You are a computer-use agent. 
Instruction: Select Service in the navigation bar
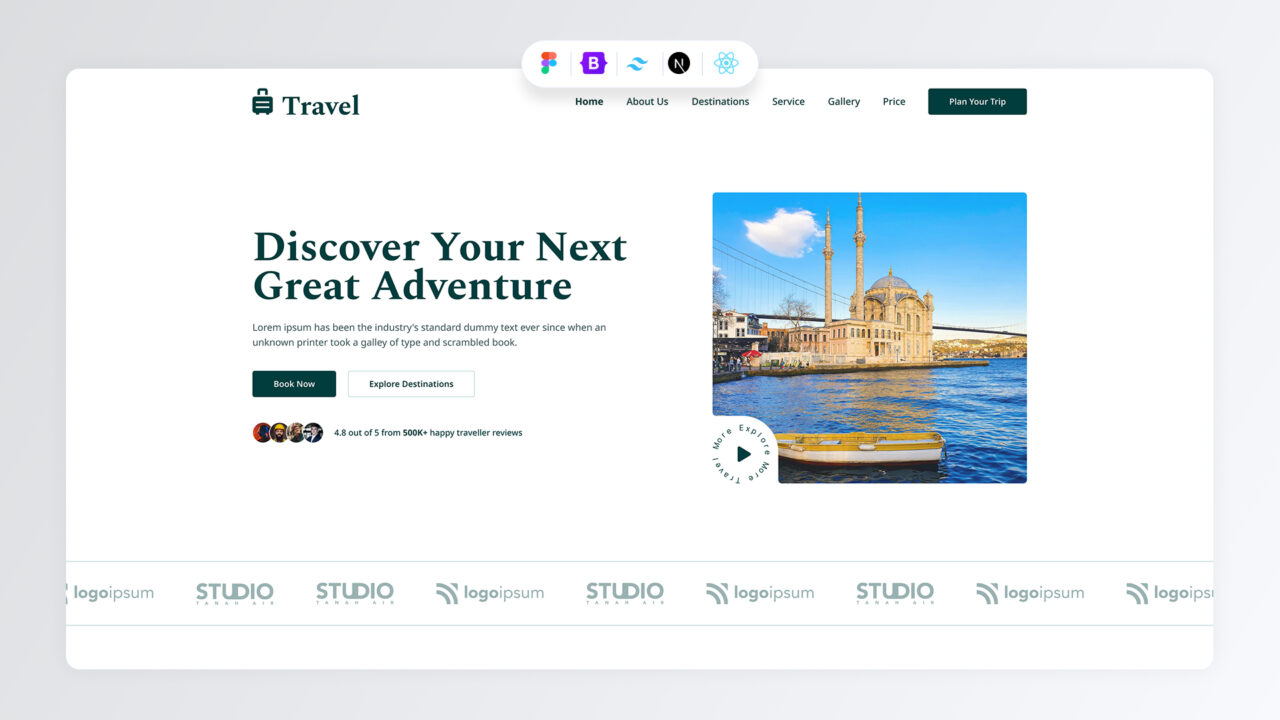pyautogui.click(x=788, y=102)
